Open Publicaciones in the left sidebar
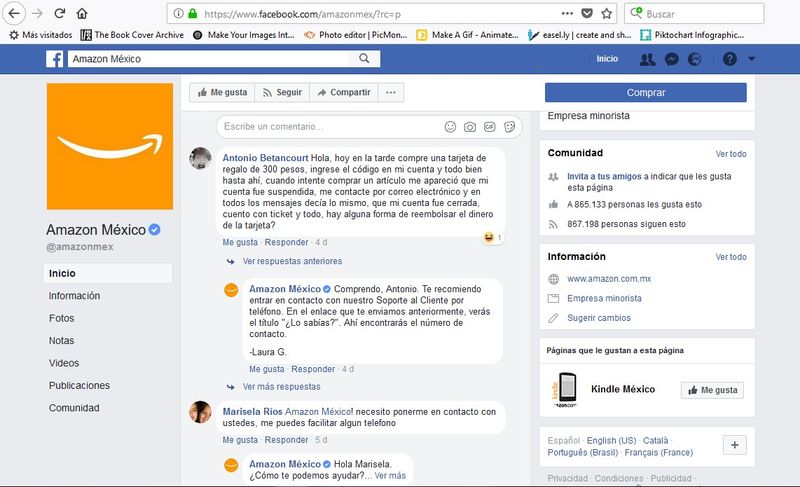Screen dimensions: 800x487 [x=80, y=386]
